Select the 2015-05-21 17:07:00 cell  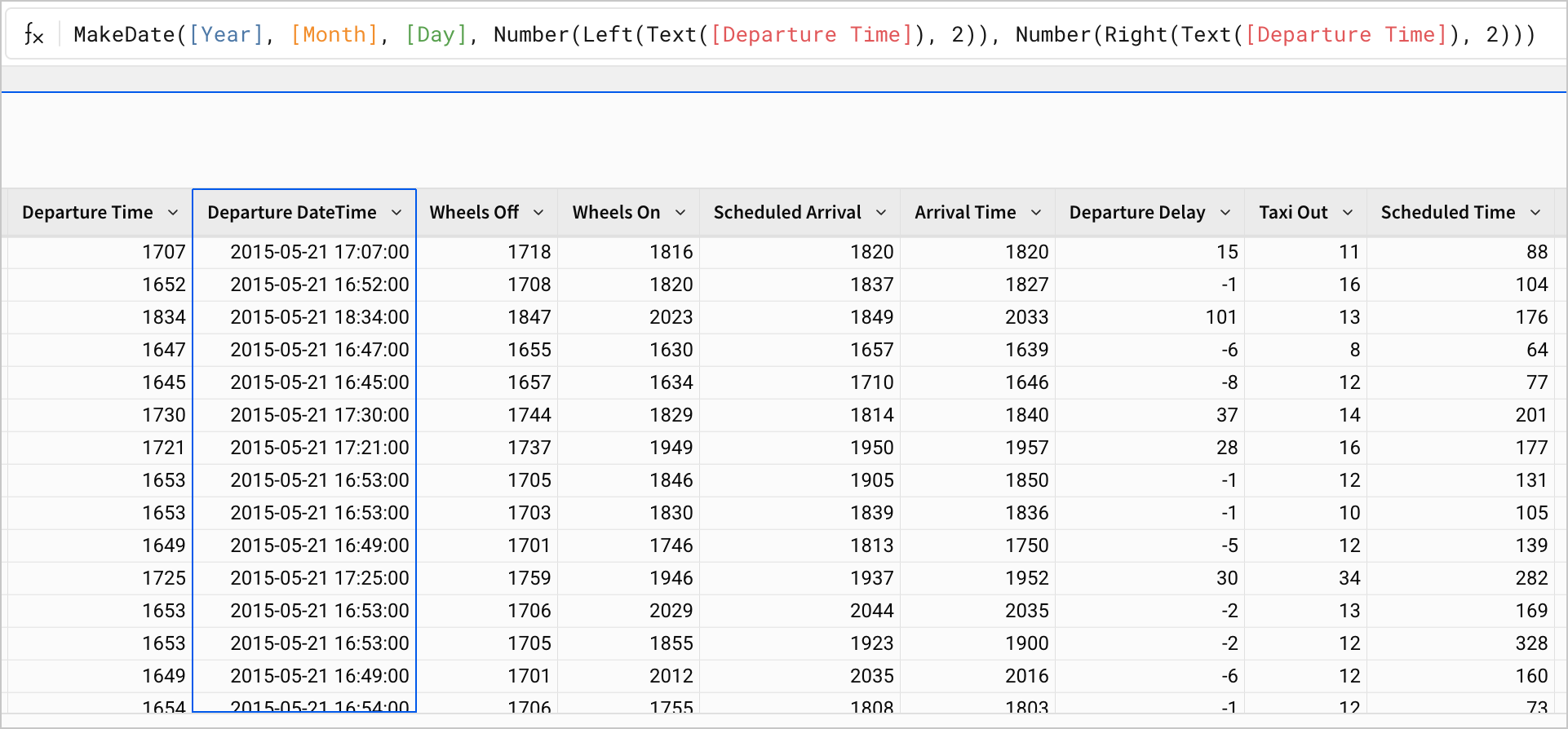click(x=319, y=252)
